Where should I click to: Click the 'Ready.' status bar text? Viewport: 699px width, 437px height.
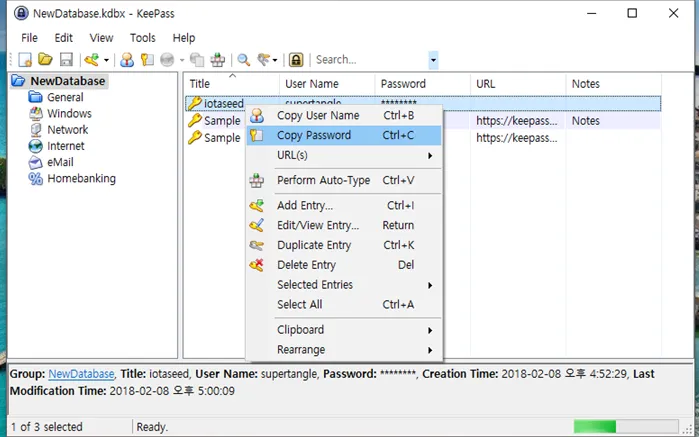pyautogui.click(x=152, y=427)
